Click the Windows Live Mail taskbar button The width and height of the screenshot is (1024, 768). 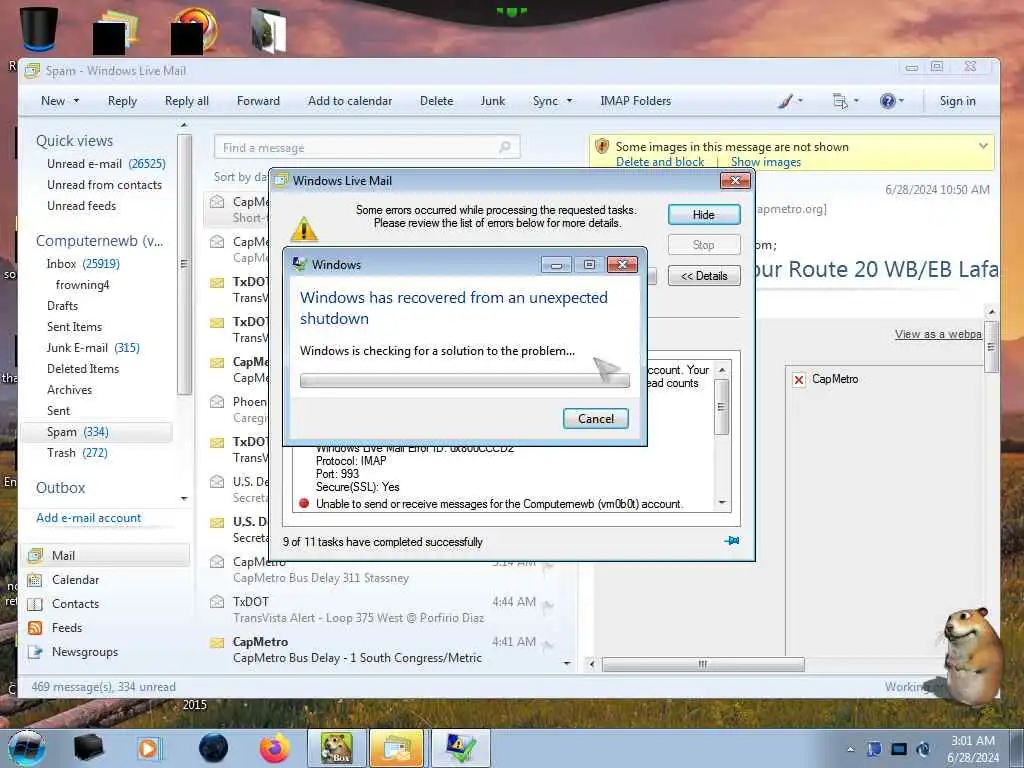pos(397,748)
